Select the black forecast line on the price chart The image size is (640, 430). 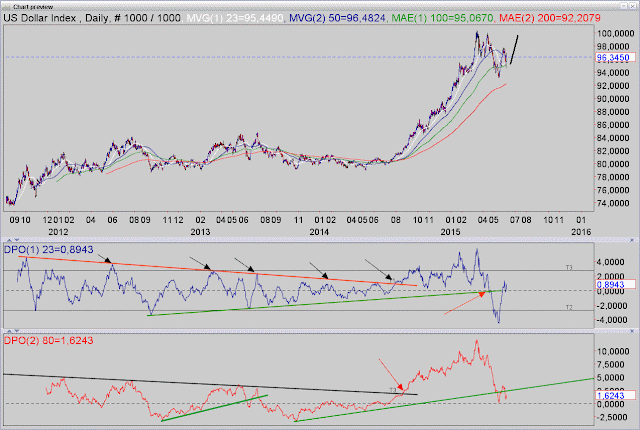pos(514,49)
